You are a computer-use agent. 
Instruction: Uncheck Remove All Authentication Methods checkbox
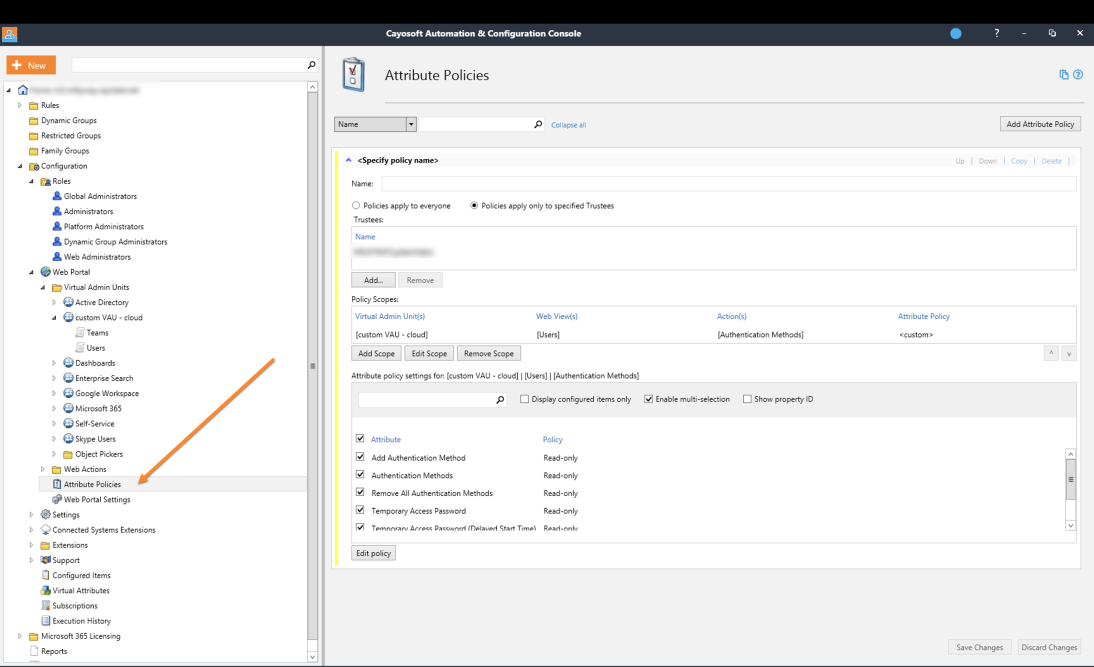point(360,492)
